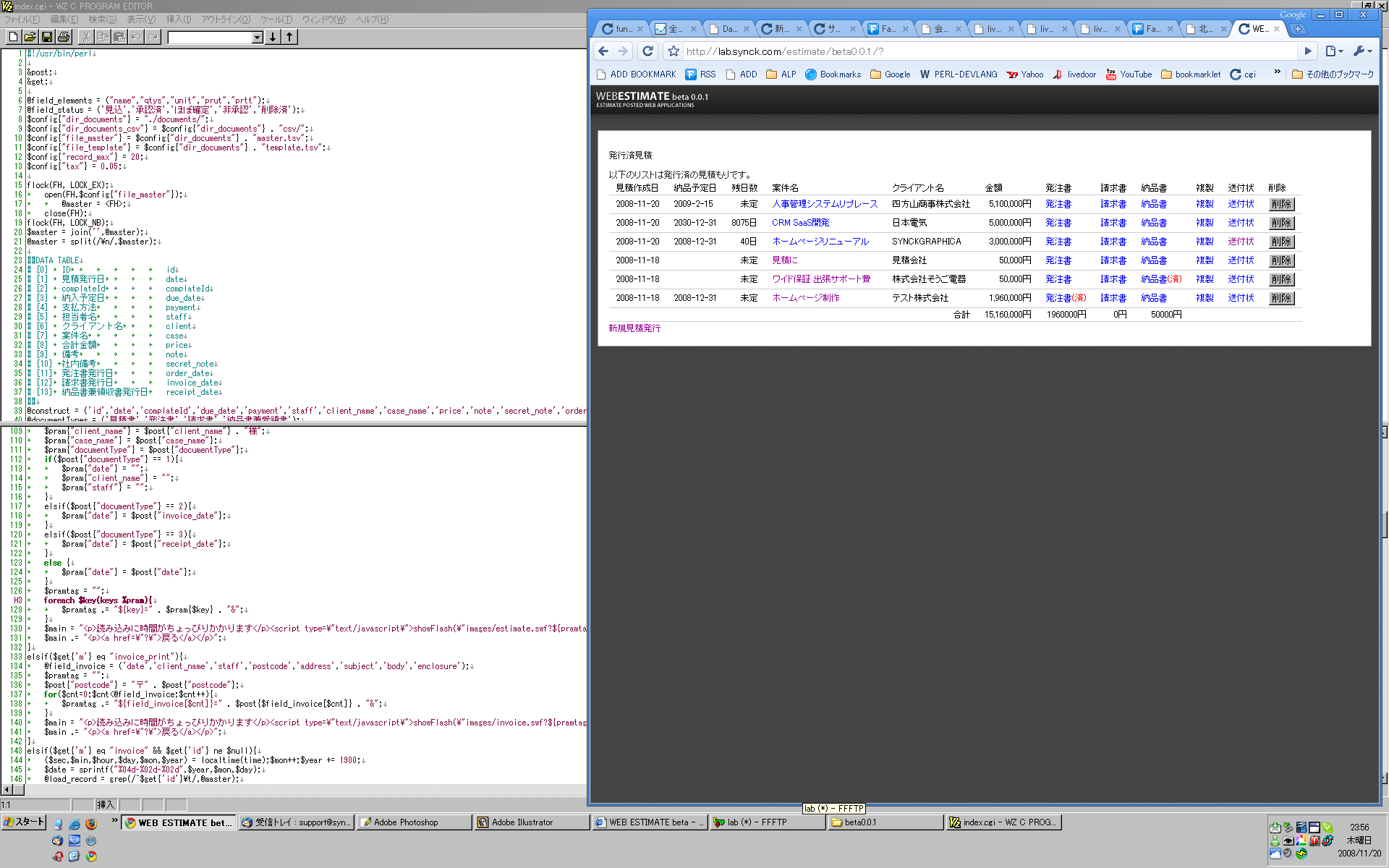The height and width of the screenshot is (868, 1389).
Task: Click 削除 button in the ホームページ制作 row
Action: coord(1281,298)
